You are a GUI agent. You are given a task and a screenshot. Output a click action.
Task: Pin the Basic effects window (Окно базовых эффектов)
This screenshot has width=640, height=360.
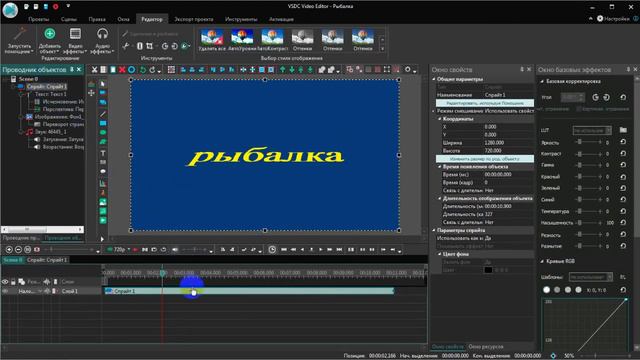click(x=628, y=70)
